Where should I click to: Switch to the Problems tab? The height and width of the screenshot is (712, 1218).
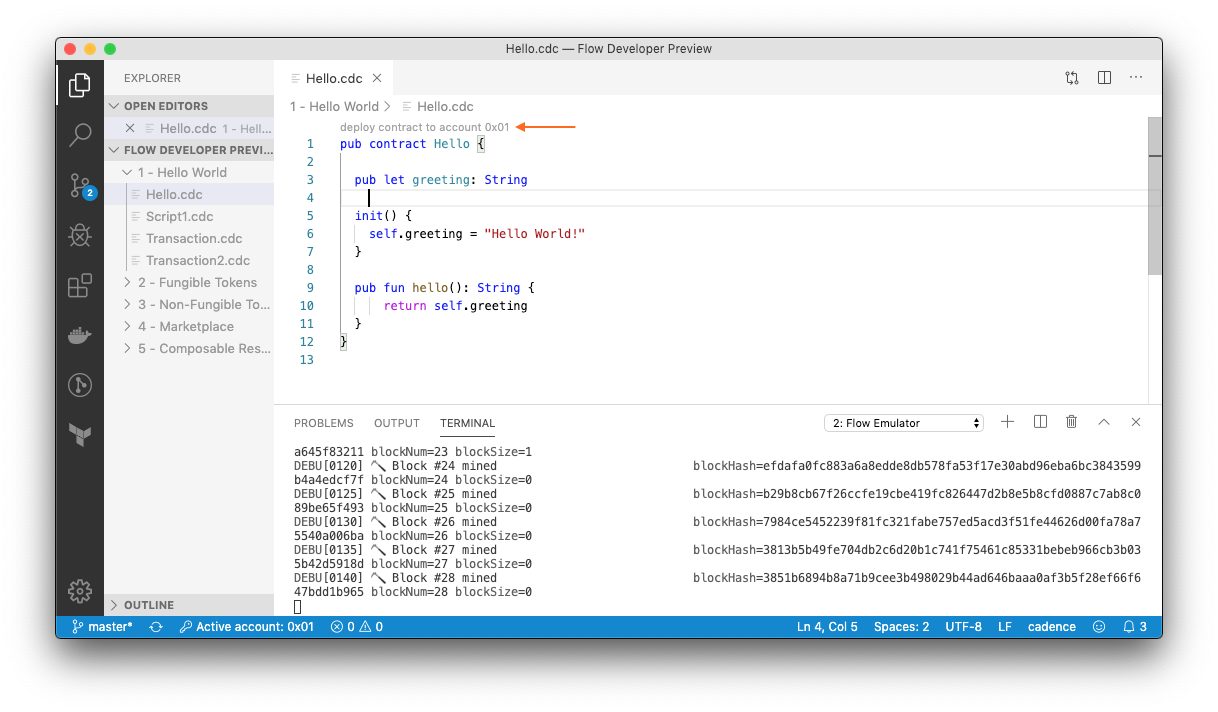click(324, 423)
